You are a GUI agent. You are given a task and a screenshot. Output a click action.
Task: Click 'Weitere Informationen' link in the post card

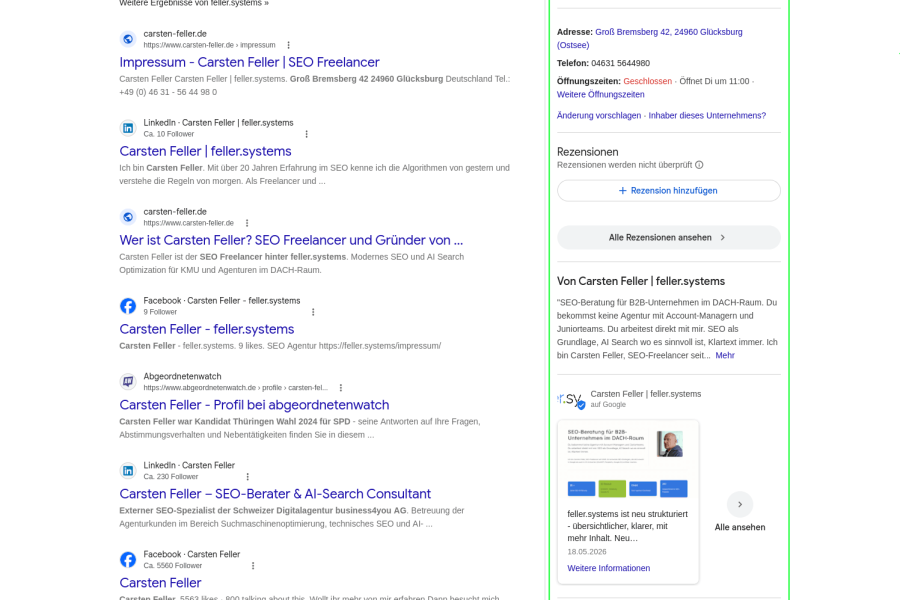[608, 568]
